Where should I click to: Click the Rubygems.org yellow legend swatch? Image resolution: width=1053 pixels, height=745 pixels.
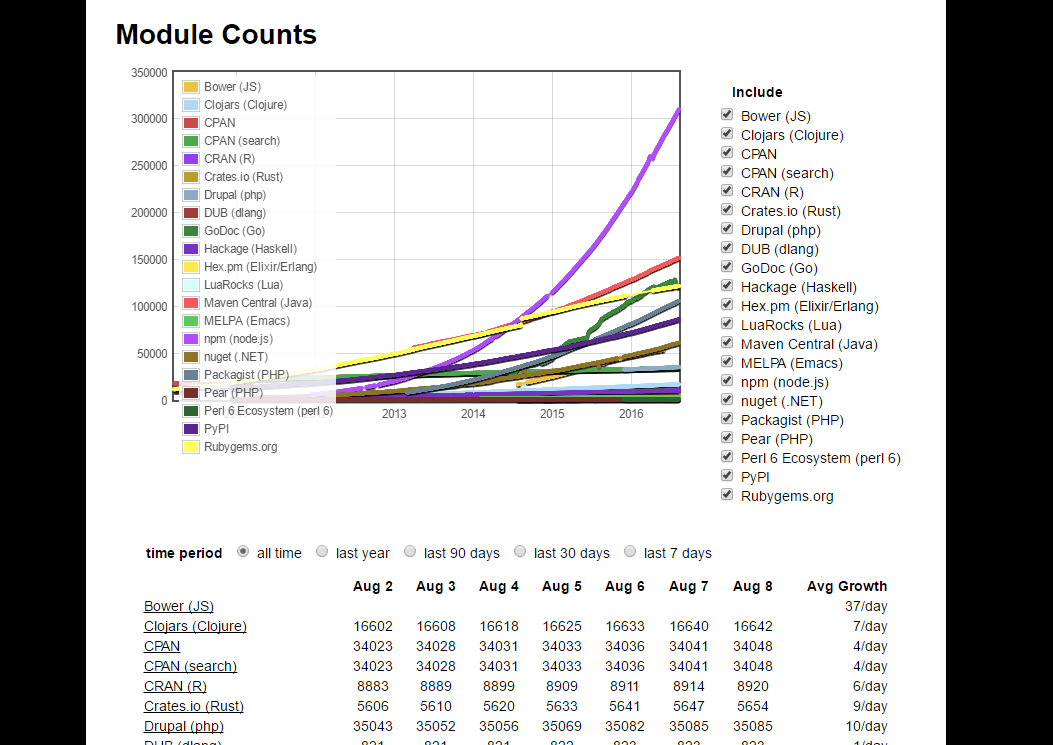[191, 447]
